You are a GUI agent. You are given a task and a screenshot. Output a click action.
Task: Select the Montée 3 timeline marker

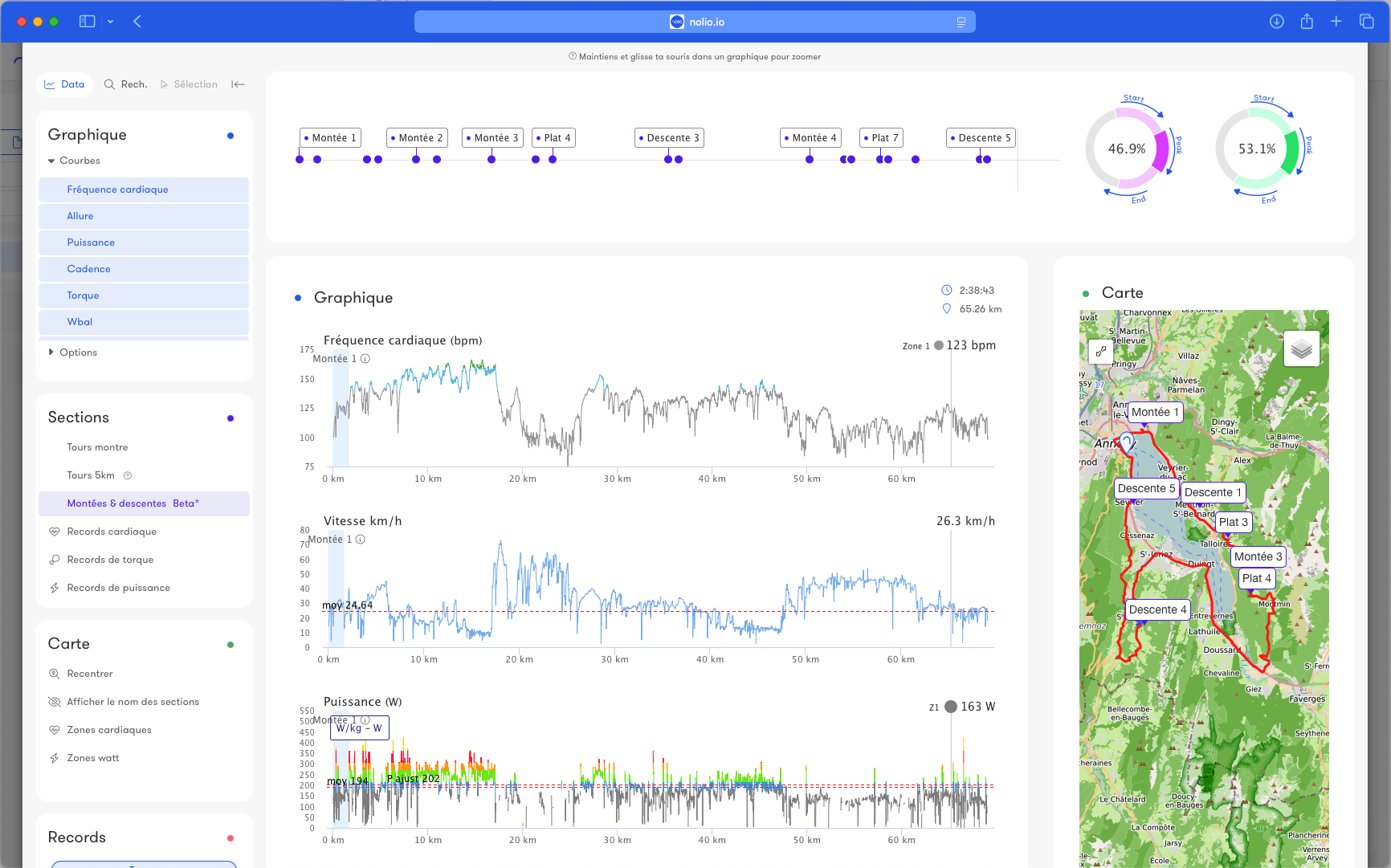point(493,138)
